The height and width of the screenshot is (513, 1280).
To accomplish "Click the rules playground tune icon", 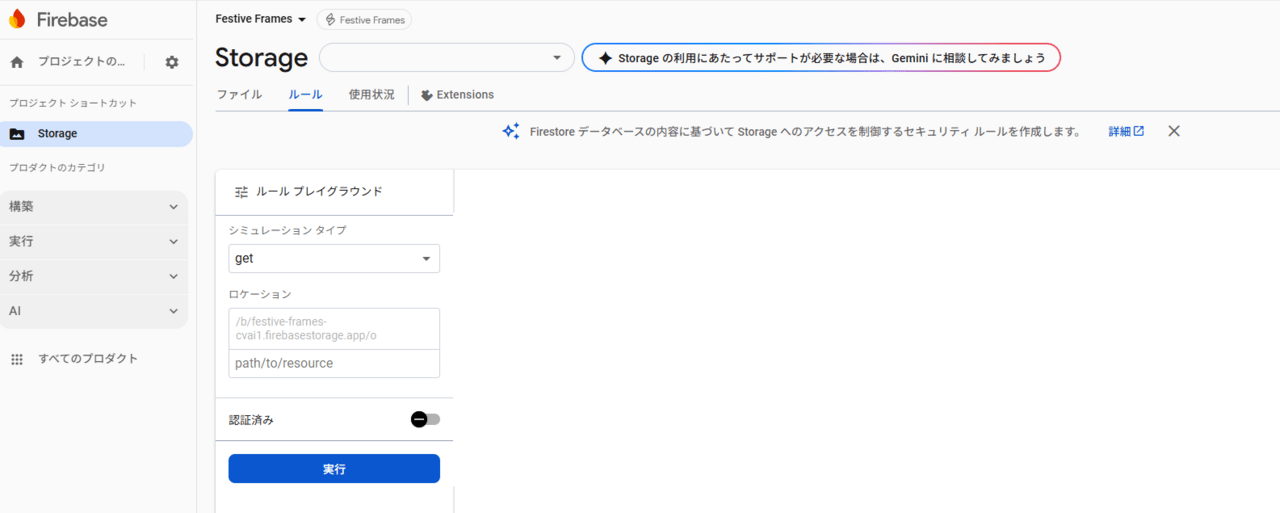I will (x=241, y=192).
